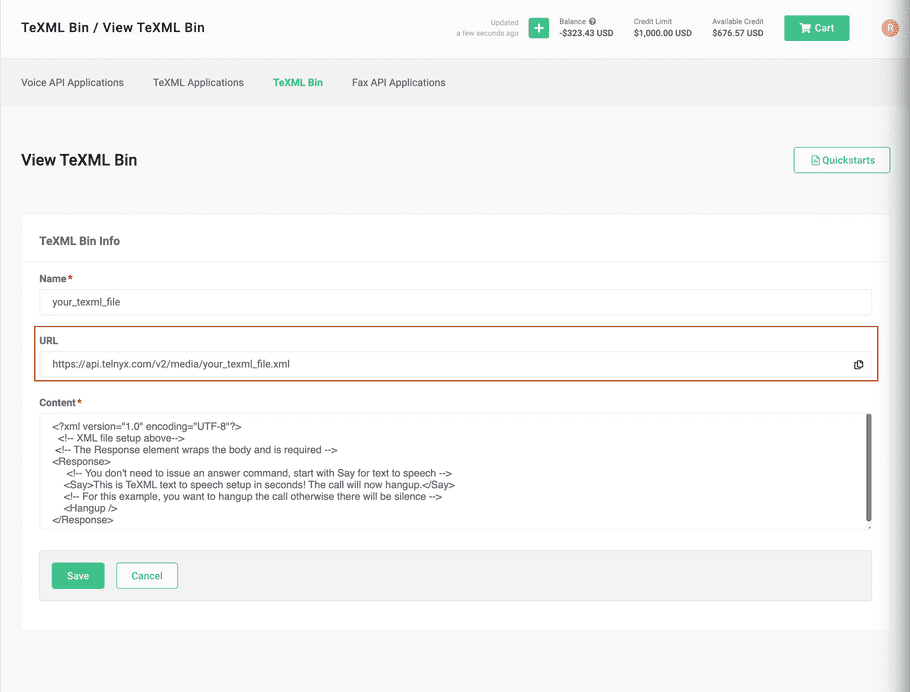910x692 pixels.
Task: Click inside the Content XML editor
Action: pos(450,471)
